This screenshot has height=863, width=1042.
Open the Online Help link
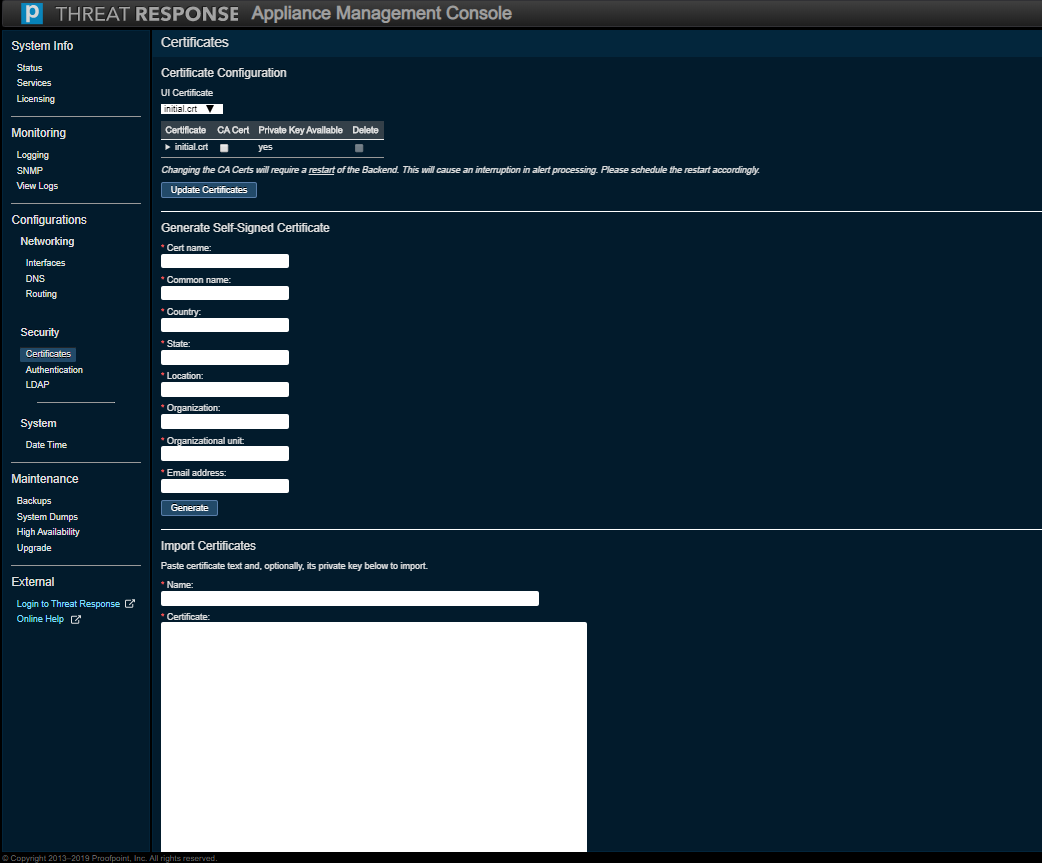point(40,619)
